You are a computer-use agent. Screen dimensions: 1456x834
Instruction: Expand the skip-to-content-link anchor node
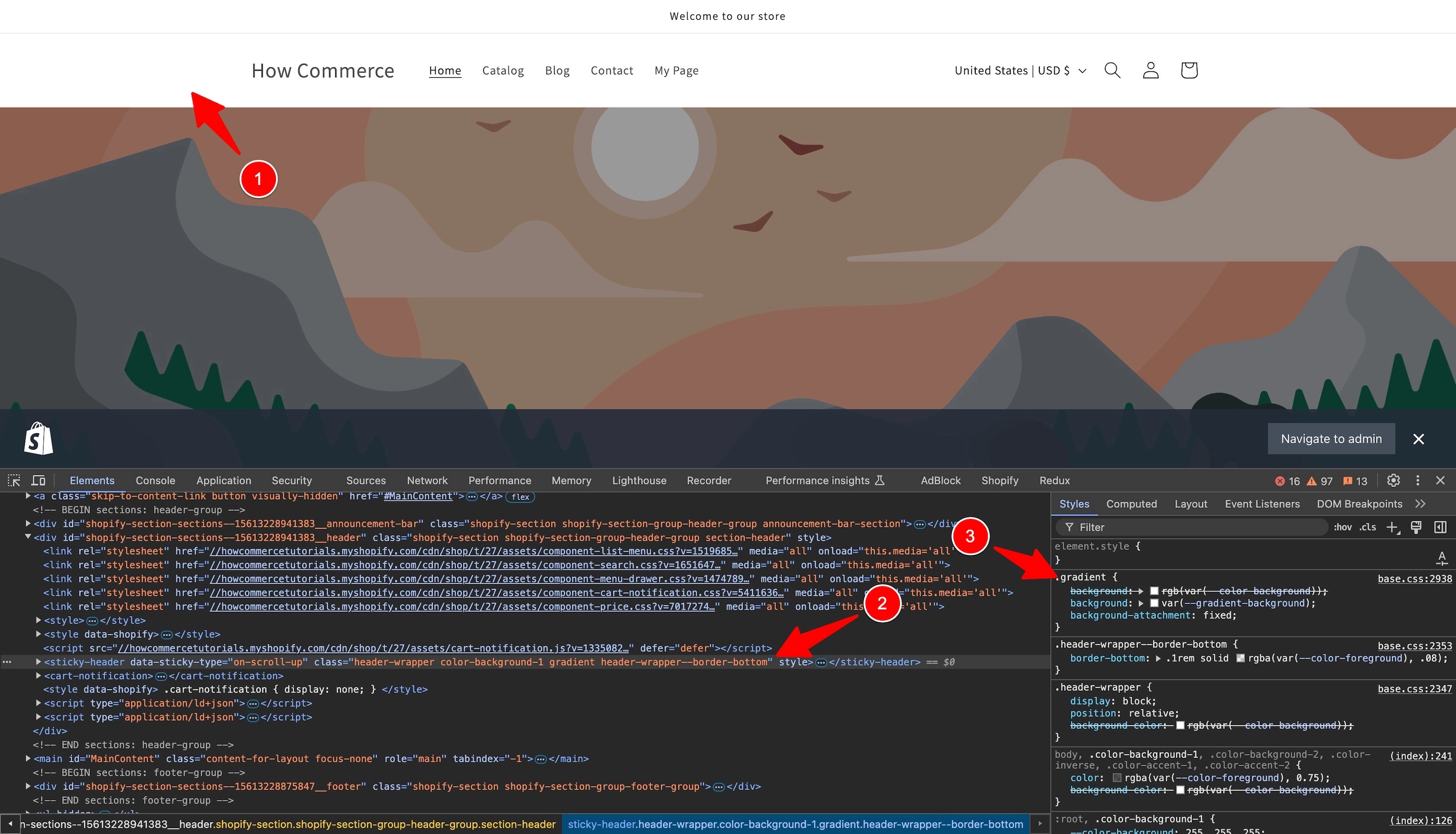coord(28,496)
